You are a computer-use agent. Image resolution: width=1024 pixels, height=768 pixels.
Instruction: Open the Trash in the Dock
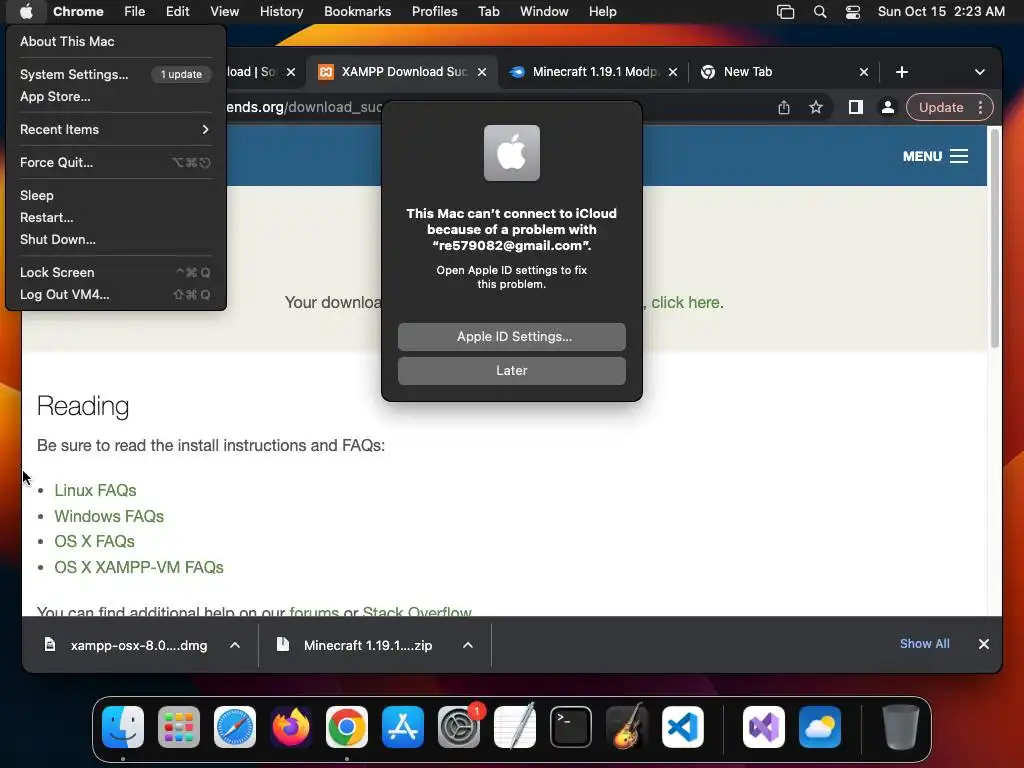pos(901,727)
